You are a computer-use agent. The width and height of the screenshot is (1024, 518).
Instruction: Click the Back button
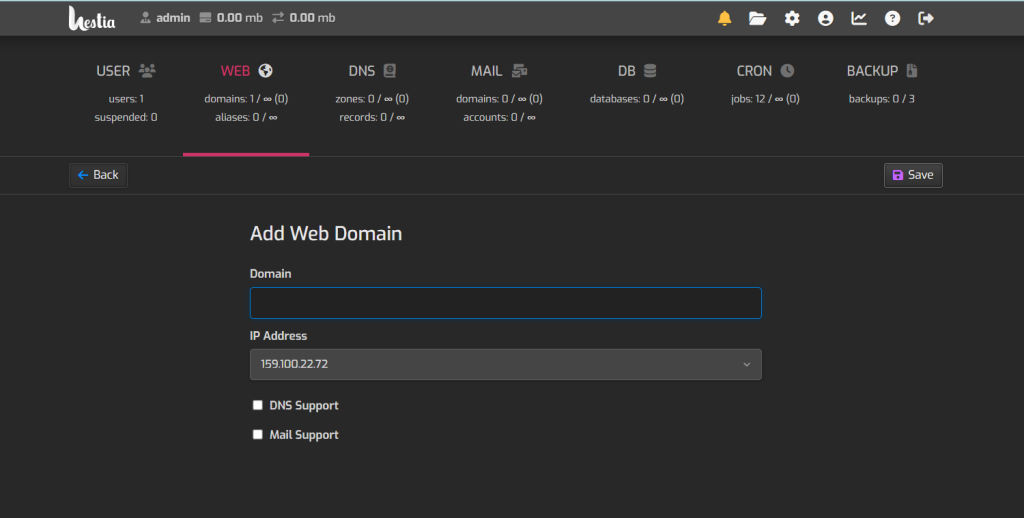coord(98,175)
